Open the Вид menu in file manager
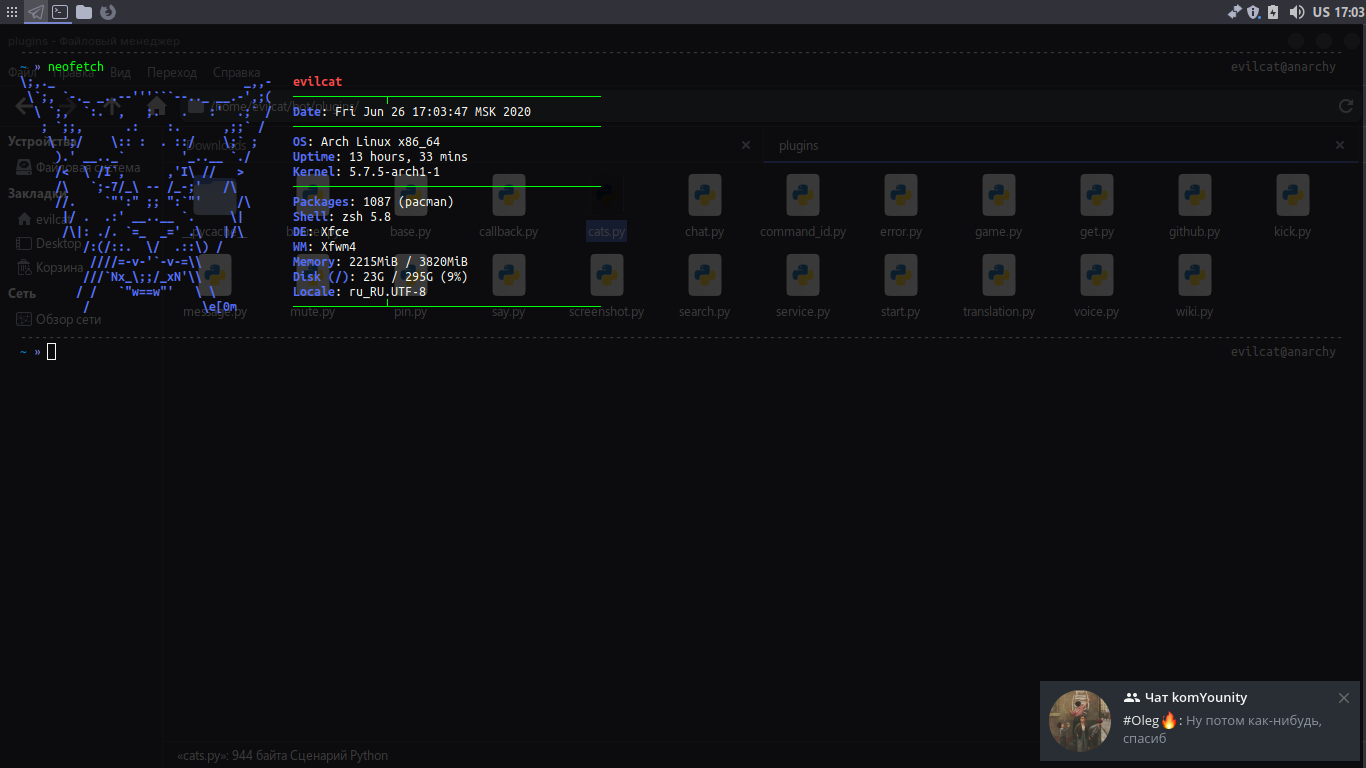This screenshot has height=768, width=1366. tap(120, 72)
